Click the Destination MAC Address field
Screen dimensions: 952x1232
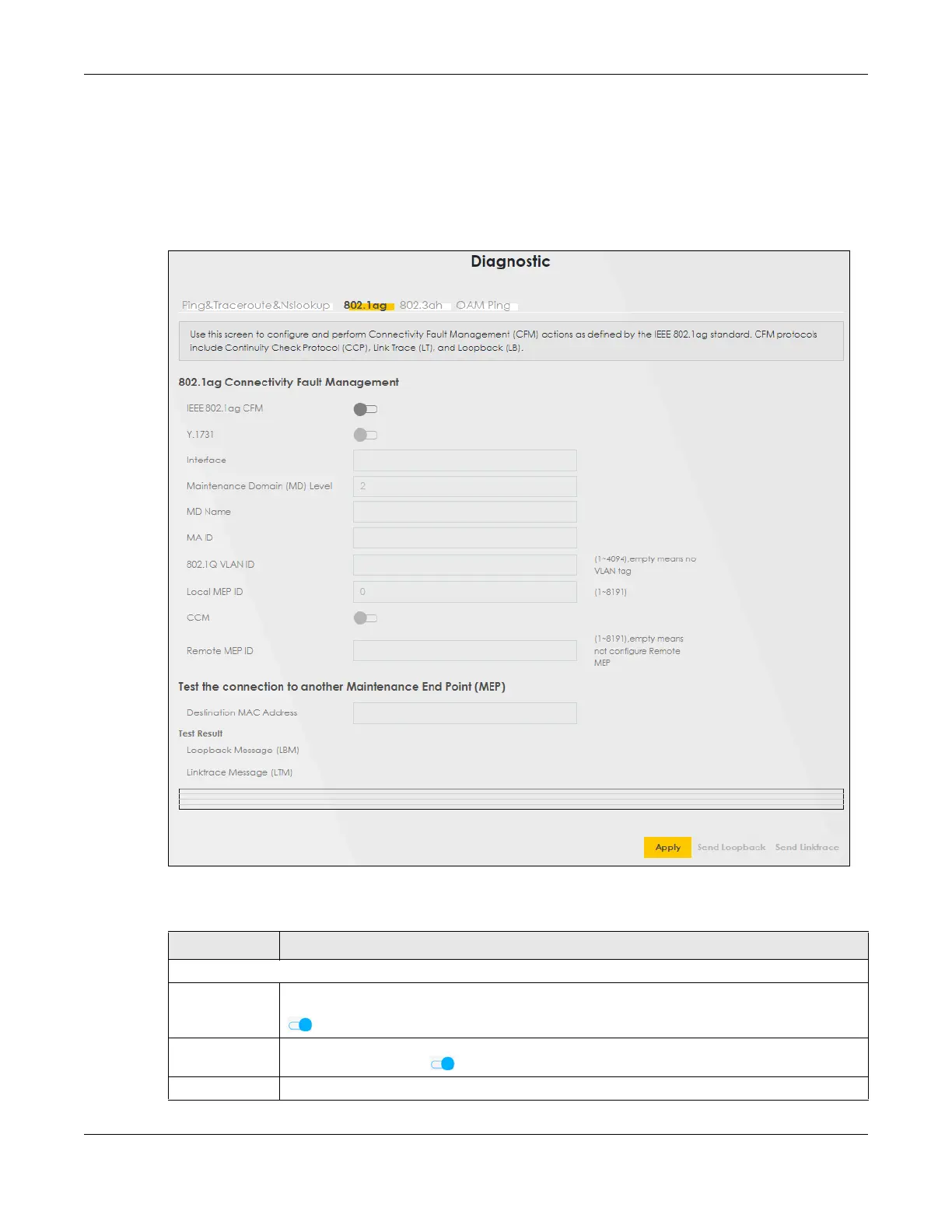point(465,713)
